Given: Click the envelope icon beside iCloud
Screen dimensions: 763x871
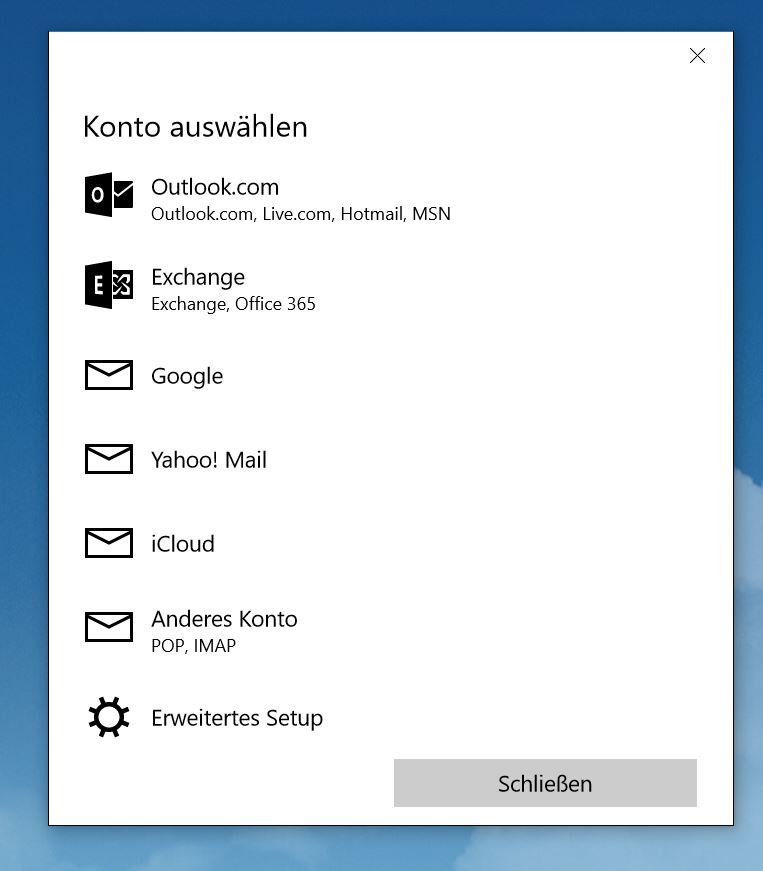Looking at the screenshot, I should tap(109, 543).
